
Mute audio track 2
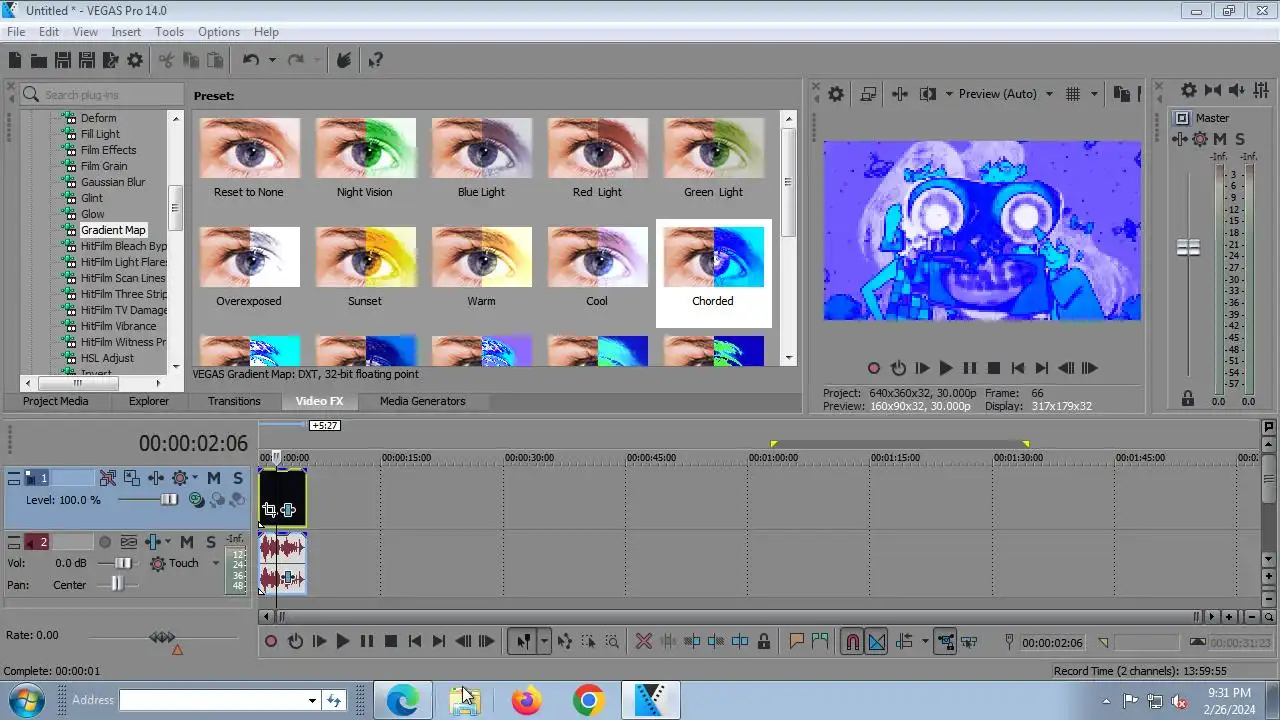click(x=187, y=542)
